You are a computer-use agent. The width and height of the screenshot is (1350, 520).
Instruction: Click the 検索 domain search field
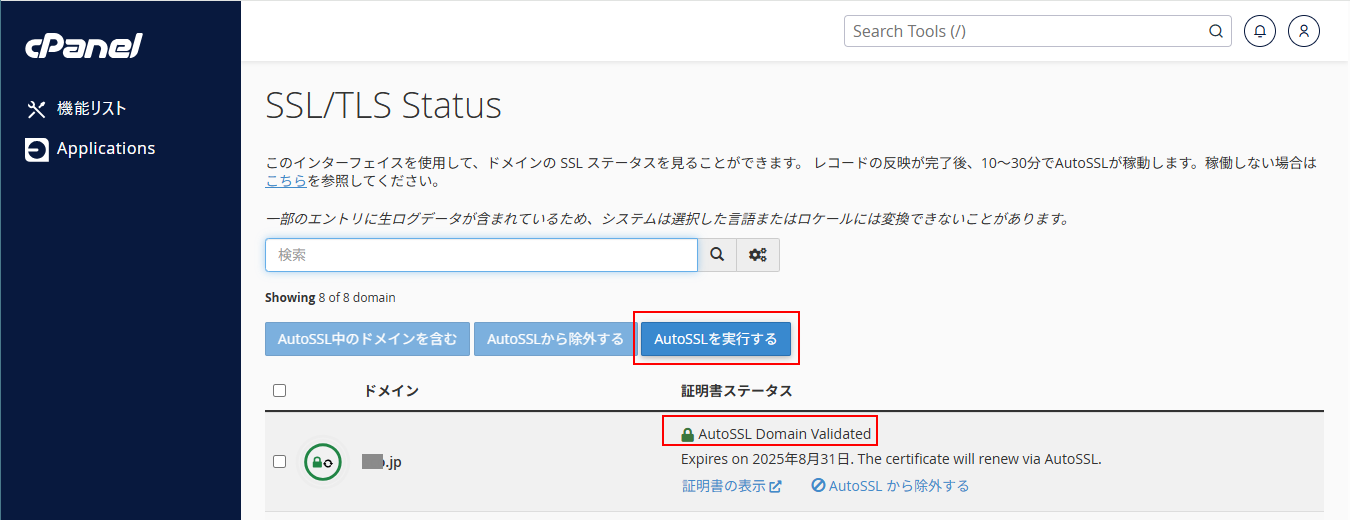(x=481, y=255)
